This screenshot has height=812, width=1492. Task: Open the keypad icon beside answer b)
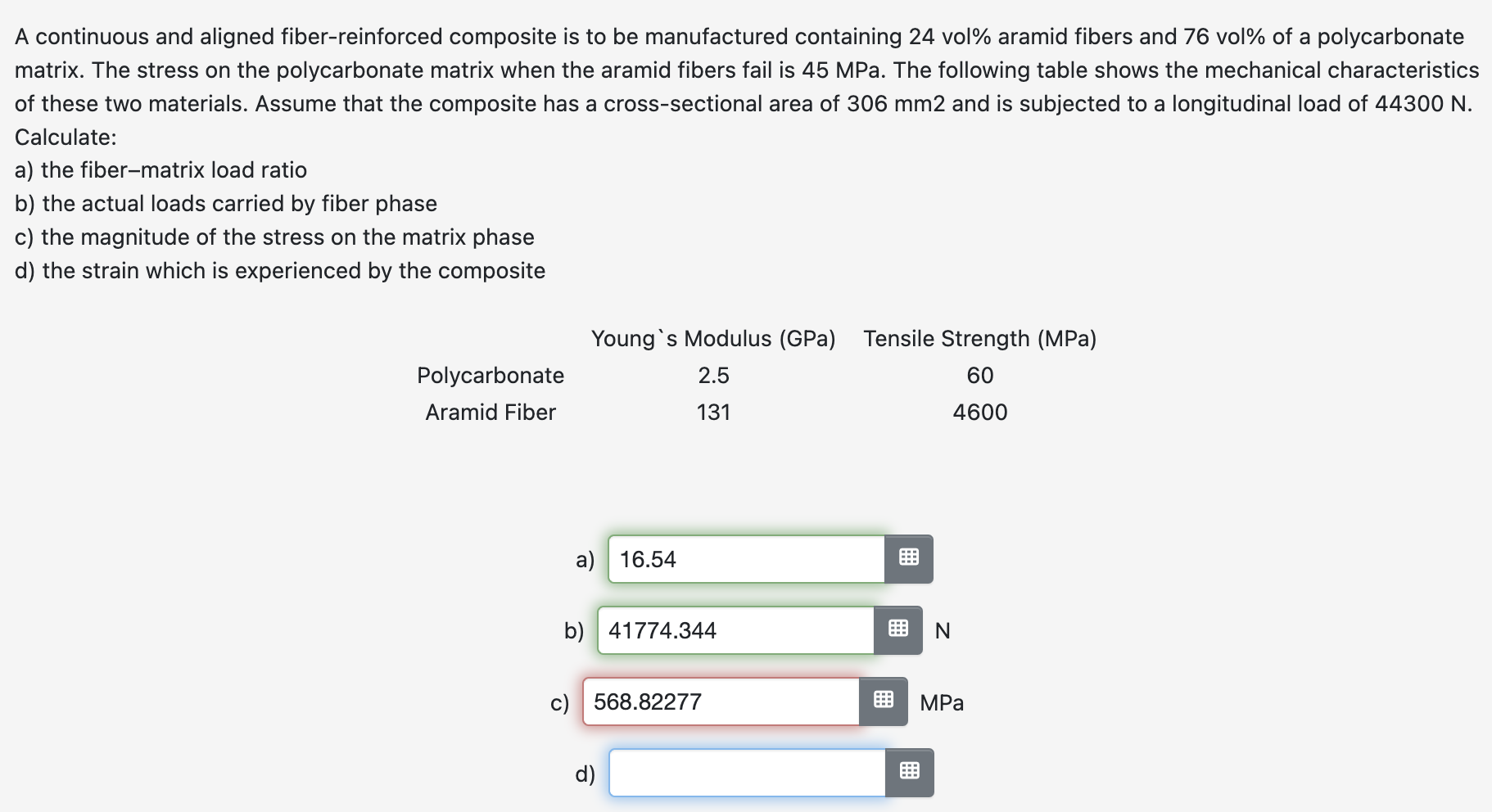coord(898,630)
